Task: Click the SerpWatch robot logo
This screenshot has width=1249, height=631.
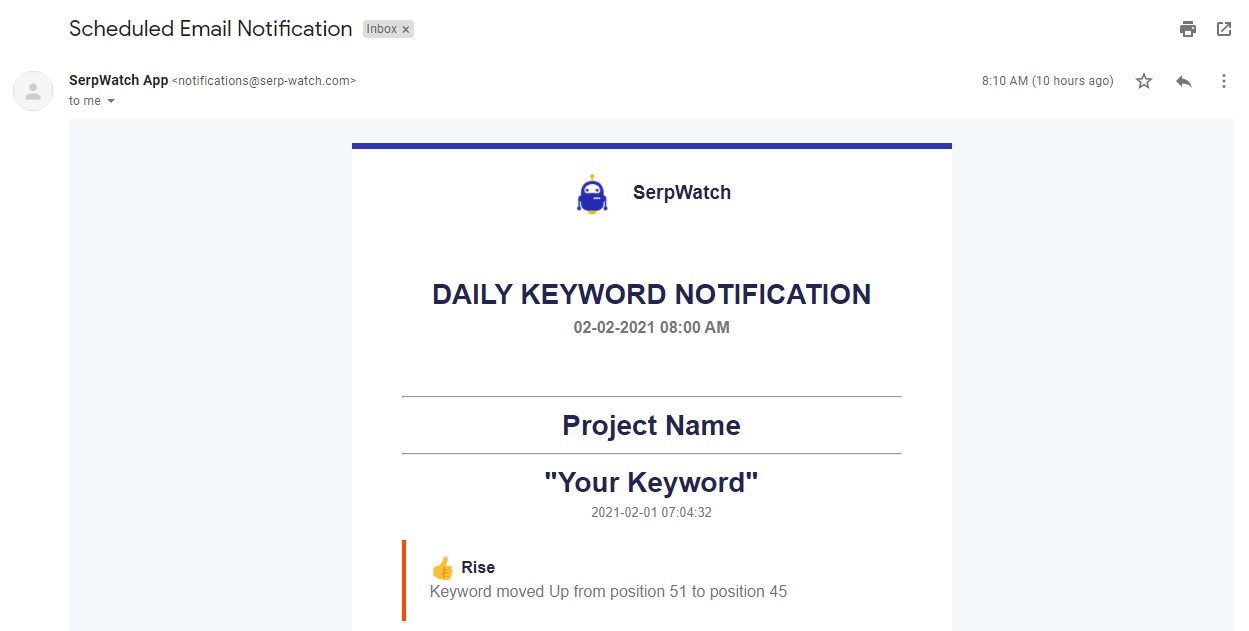Action: point(592,194)
